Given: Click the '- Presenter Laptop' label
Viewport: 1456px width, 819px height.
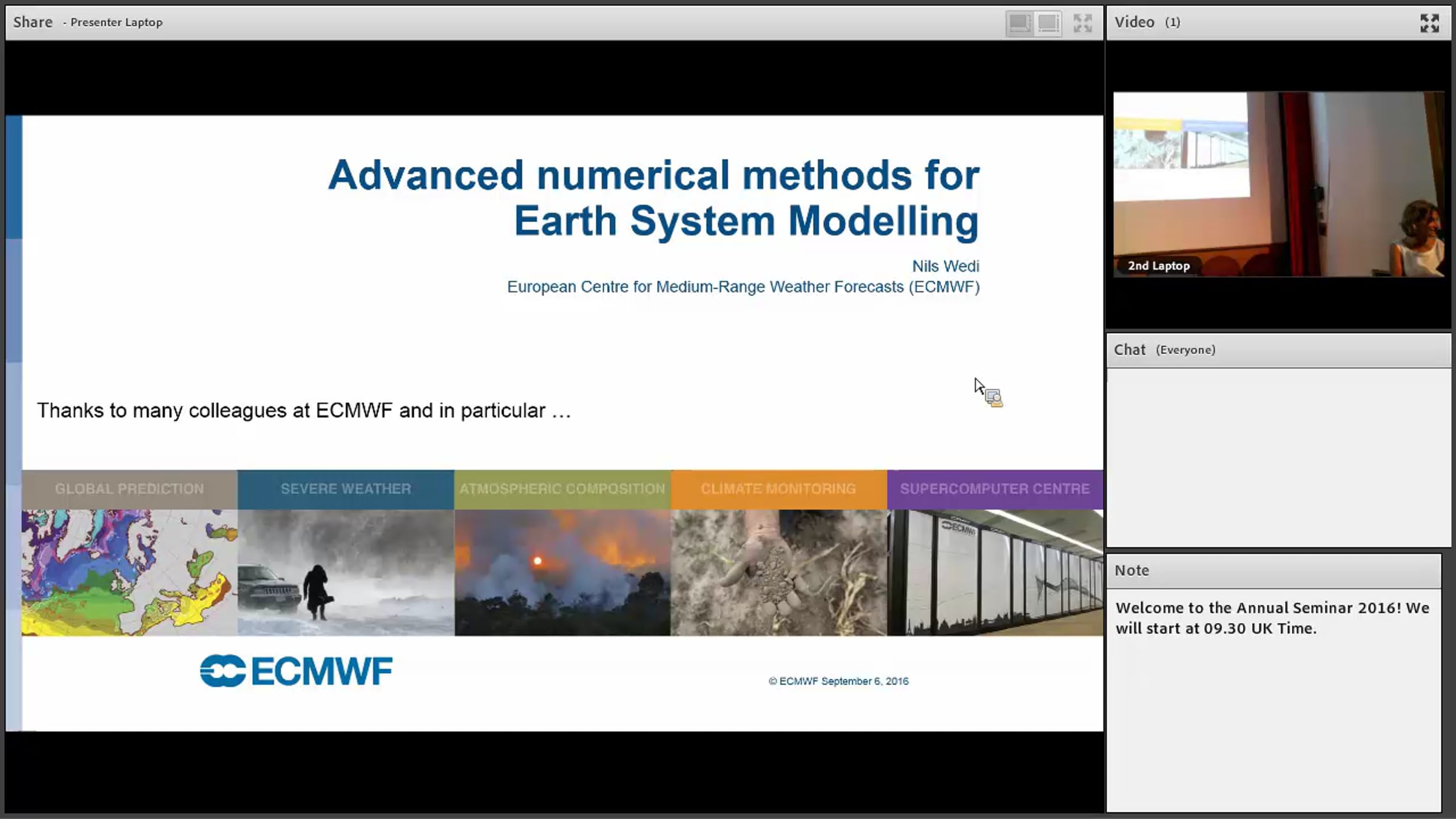Looking at the screenshot, I should (113, 22).
